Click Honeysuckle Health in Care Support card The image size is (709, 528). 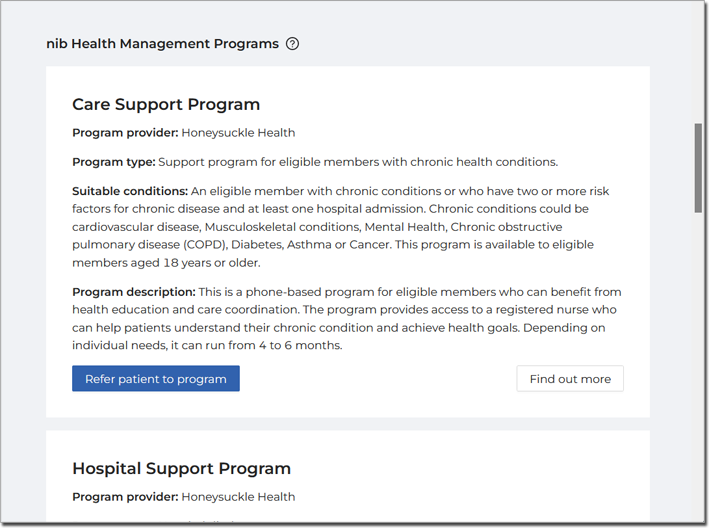pyautogui.click(x=238, y=133)
